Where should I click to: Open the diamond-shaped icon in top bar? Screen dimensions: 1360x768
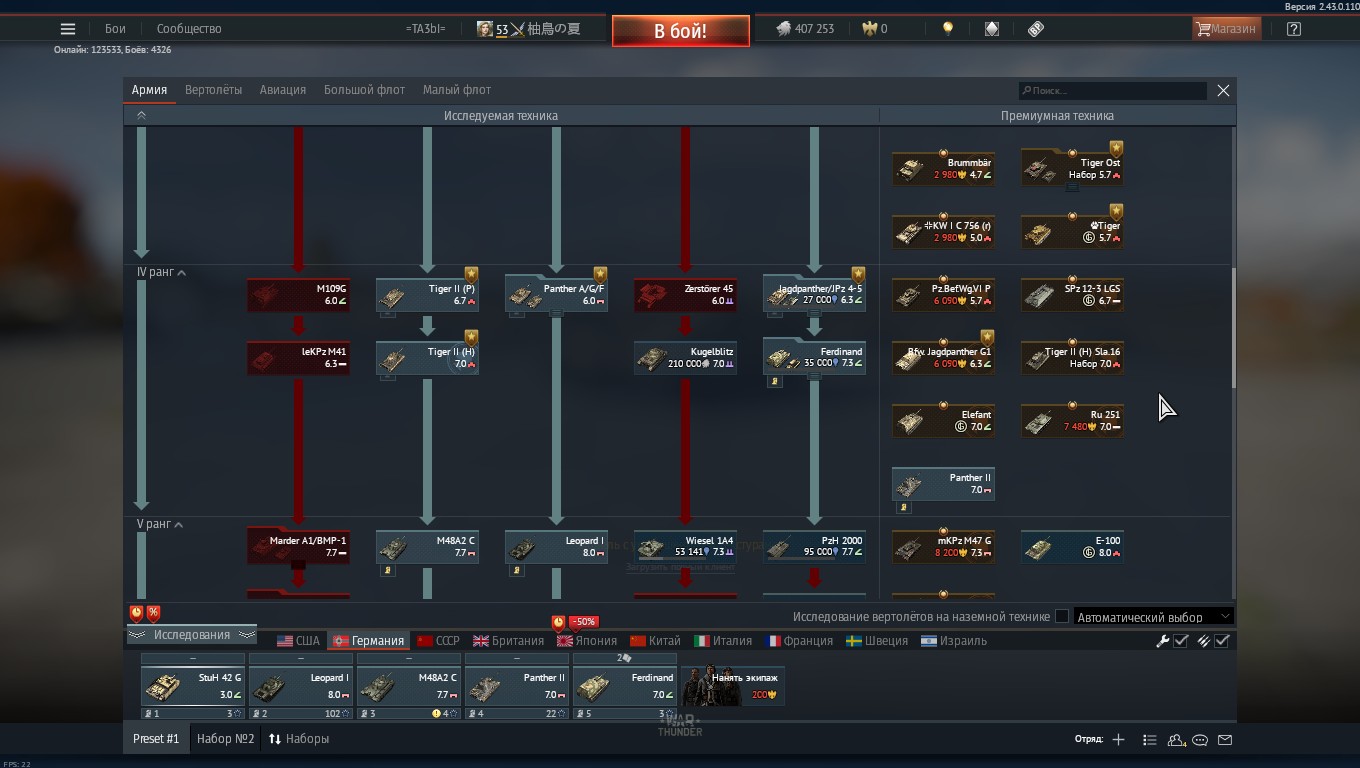point(991,29)
